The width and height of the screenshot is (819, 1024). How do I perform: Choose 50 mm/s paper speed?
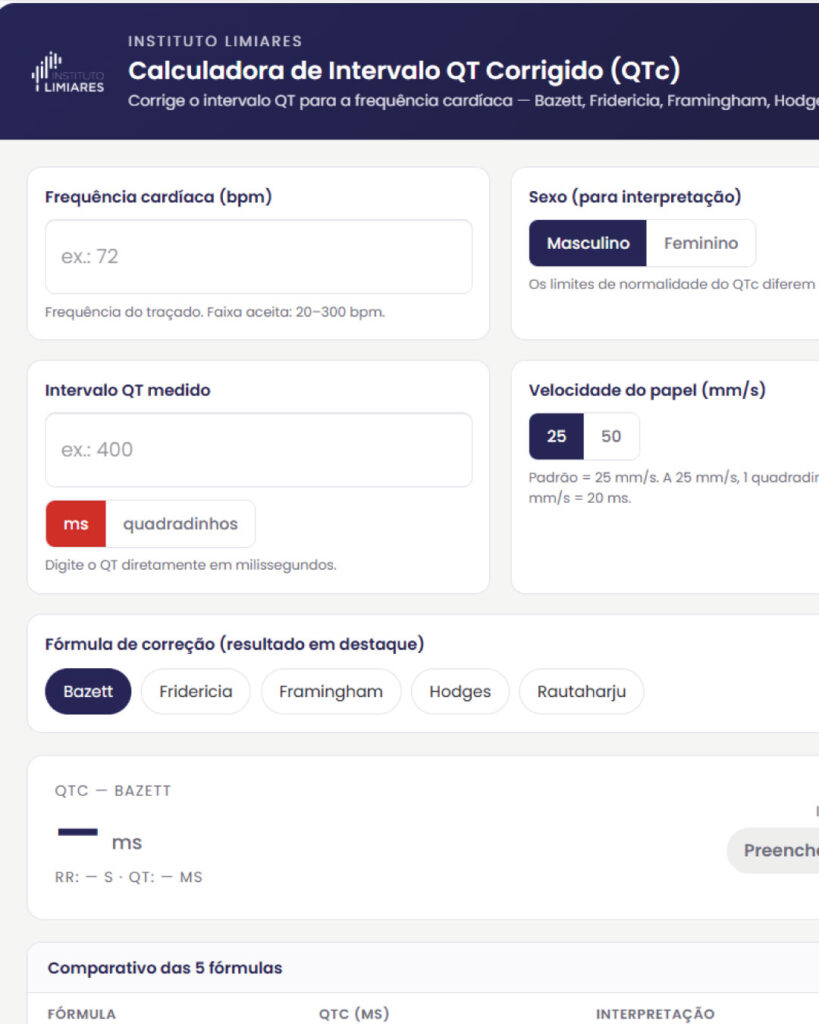coord(611,436)
